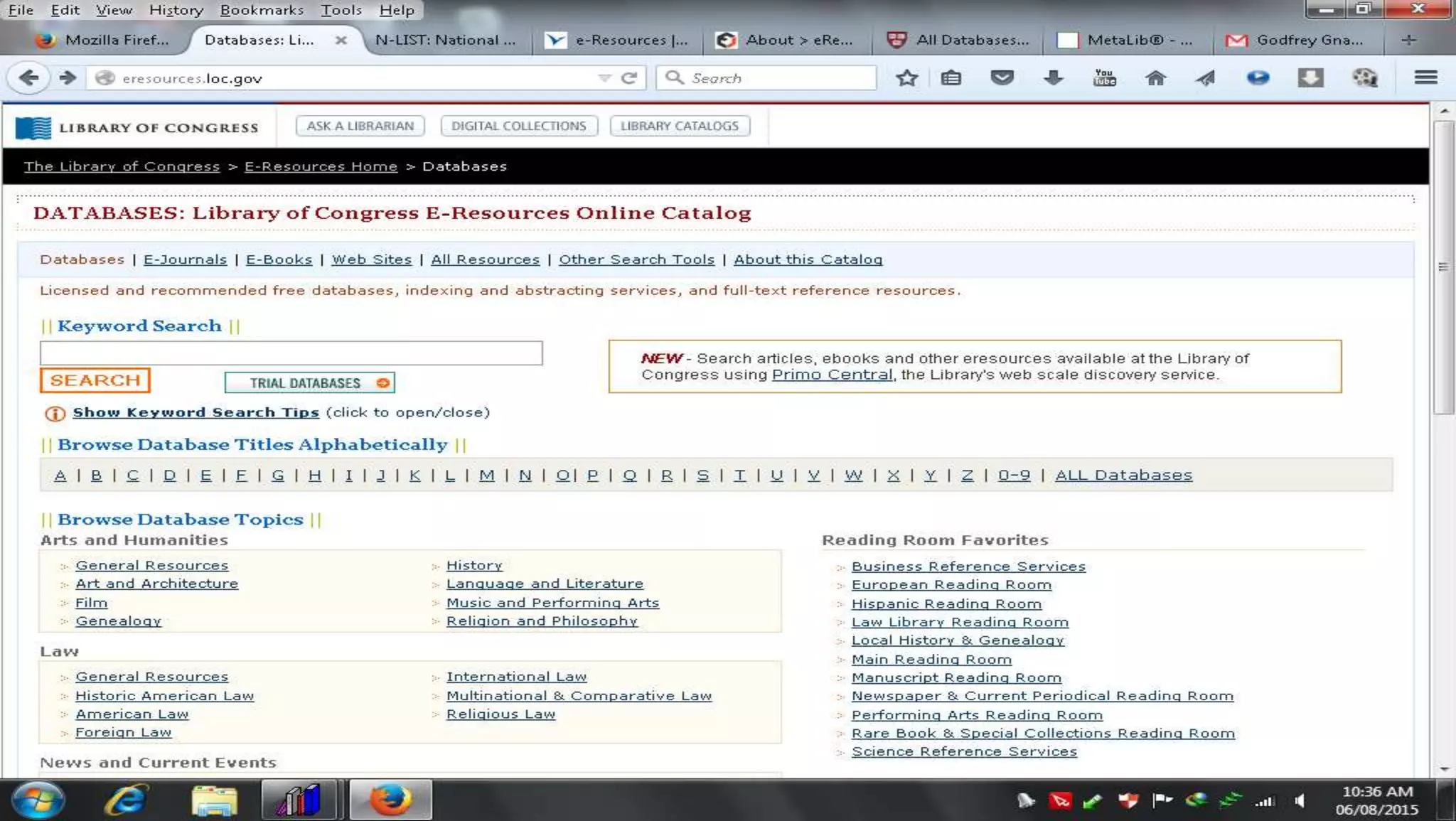Expand the URL bar history dropdown
Screen dimensions: 1456x821
(x=604, y=78)
